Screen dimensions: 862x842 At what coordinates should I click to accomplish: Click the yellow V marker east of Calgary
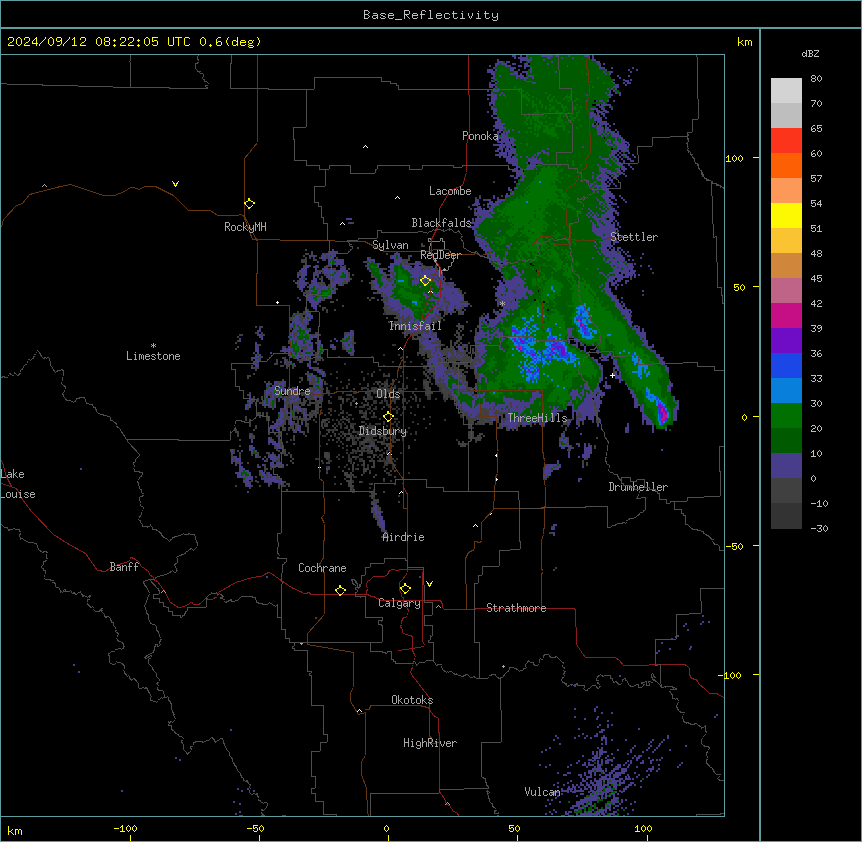pos(429,584)
